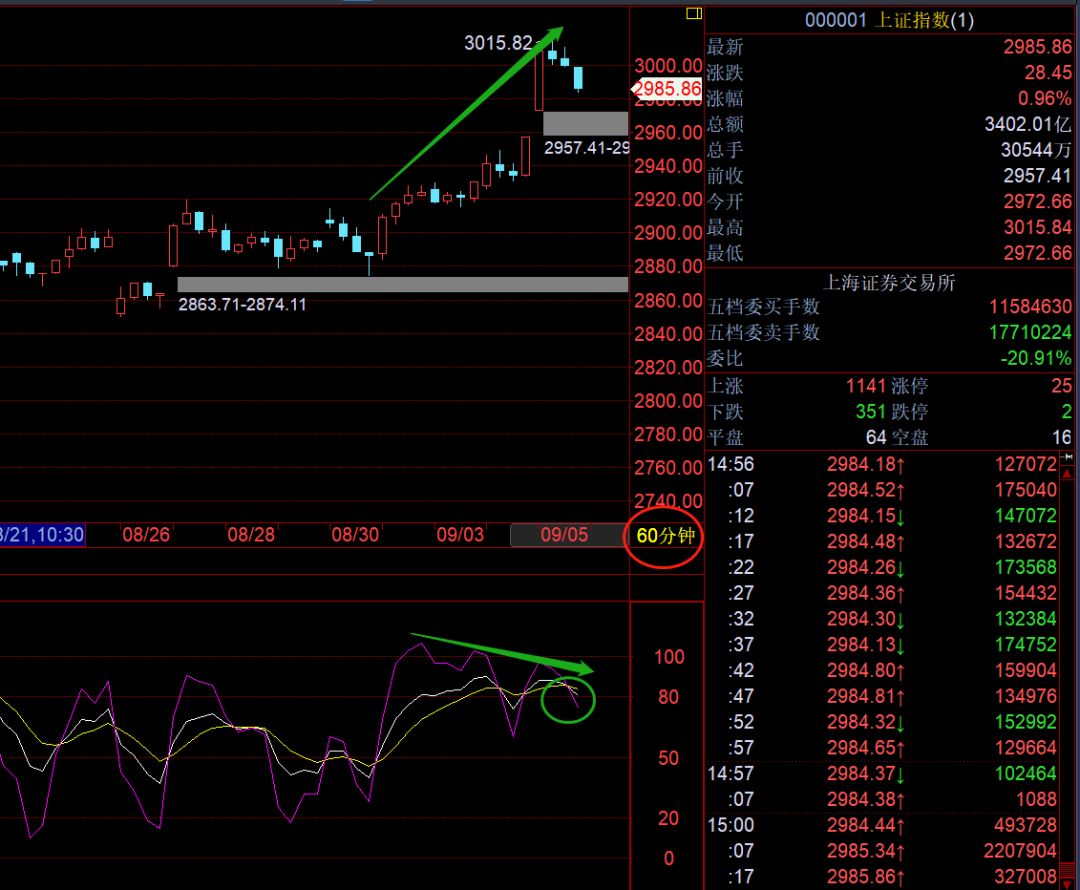The width and height of the screenshot is (1080, 890).
Task: Click the 今开 value 2972.66
Action: click(1037, 202)
